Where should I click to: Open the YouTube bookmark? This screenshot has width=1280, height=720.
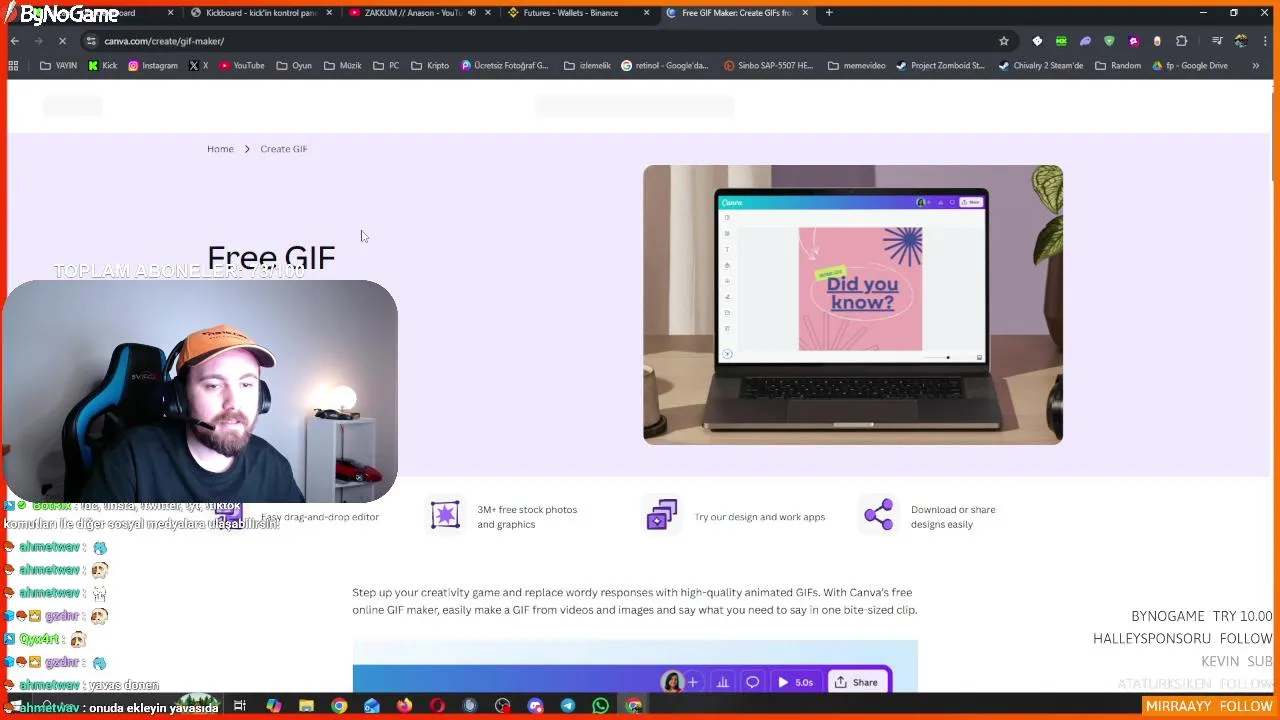point(241,66)
